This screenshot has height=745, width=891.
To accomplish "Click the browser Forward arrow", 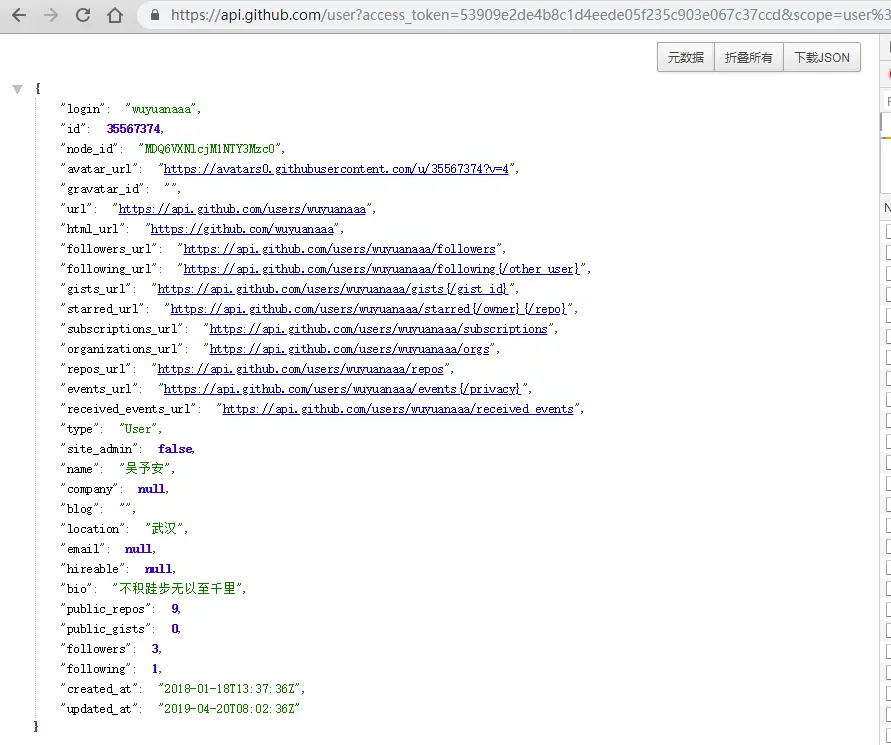I will click(51, 15).
